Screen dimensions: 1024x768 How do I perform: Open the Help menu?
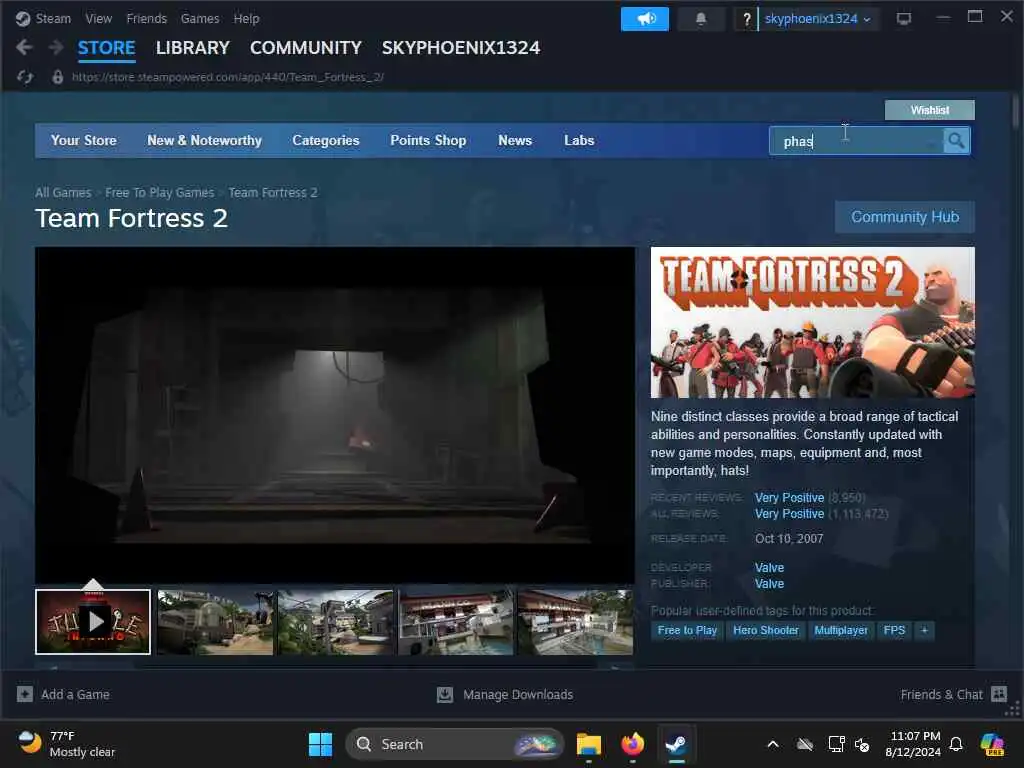246,18
